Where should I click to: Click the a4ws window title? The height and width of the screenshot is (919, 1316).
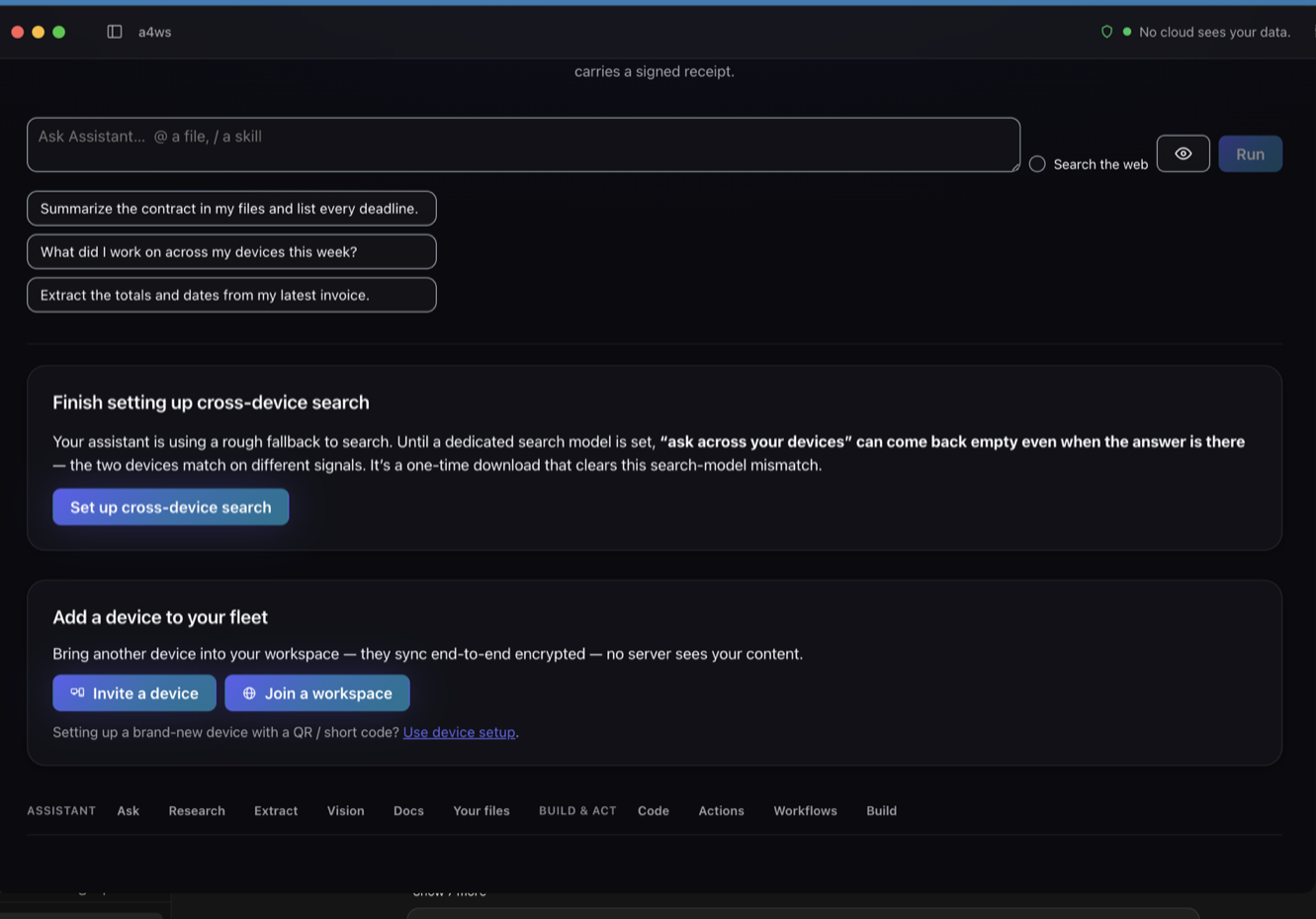tap(155, 32)
